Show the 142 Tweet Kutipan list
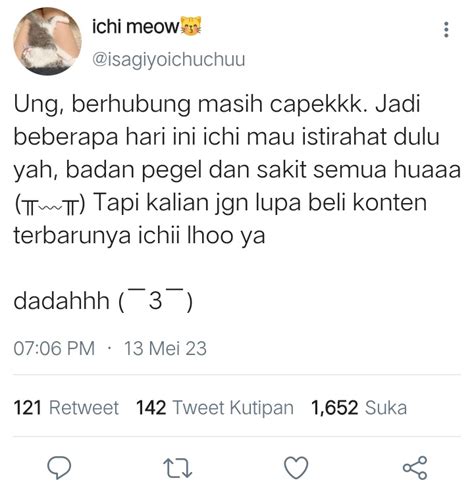Image resolution: width=474 pixels, height=497 pixels. (215, 408)
